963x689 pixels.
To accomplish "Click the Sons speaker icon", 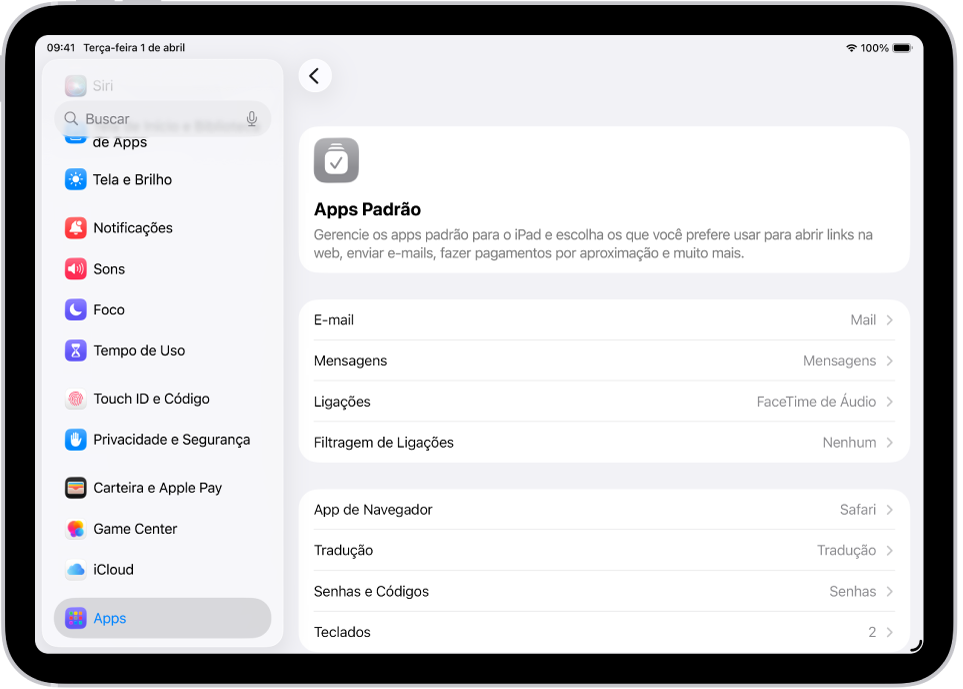I will click(73, 268).
